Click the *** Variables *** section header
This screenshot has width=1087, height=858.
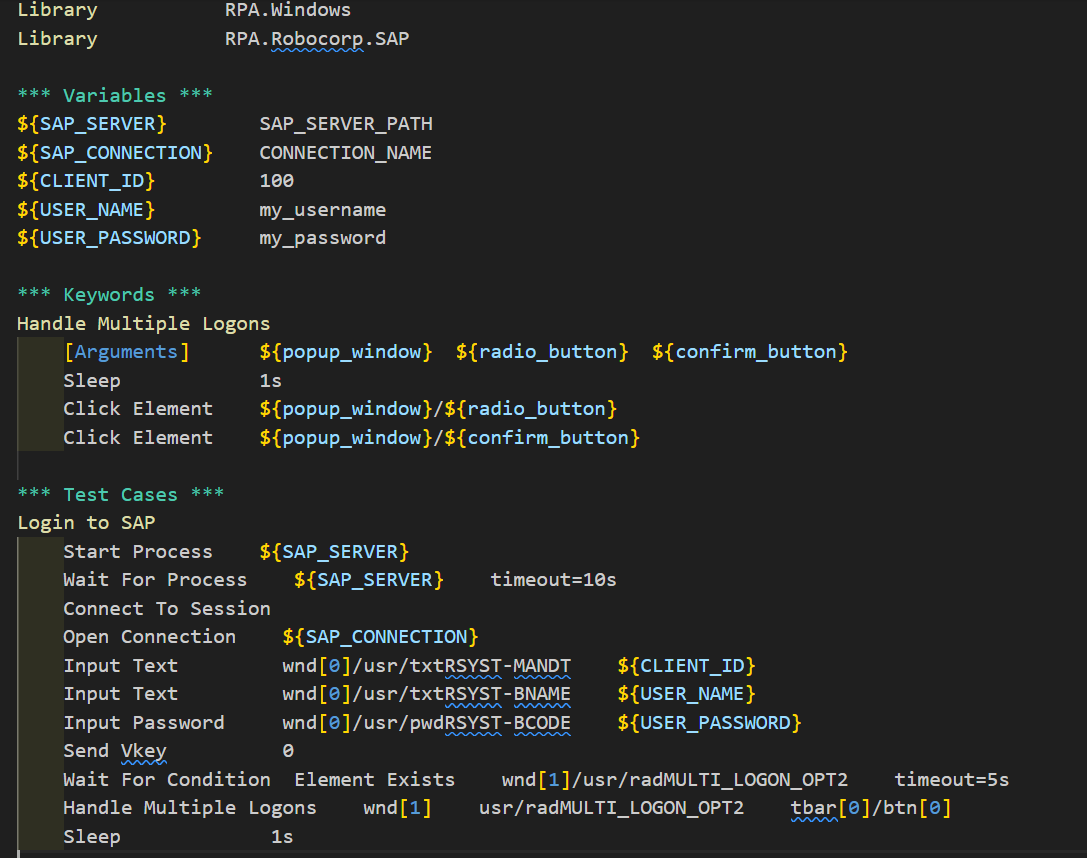(115, 94)
